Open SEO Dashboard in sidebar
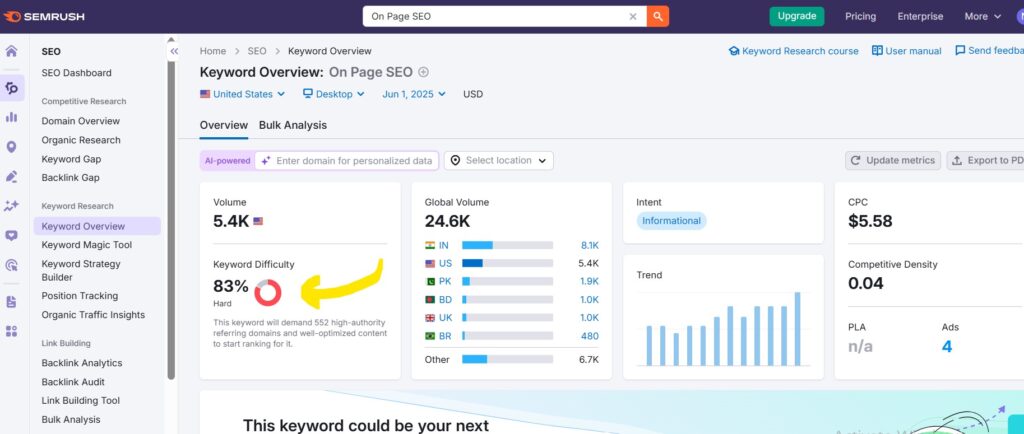1024x434 pixels. coord(76,73)
